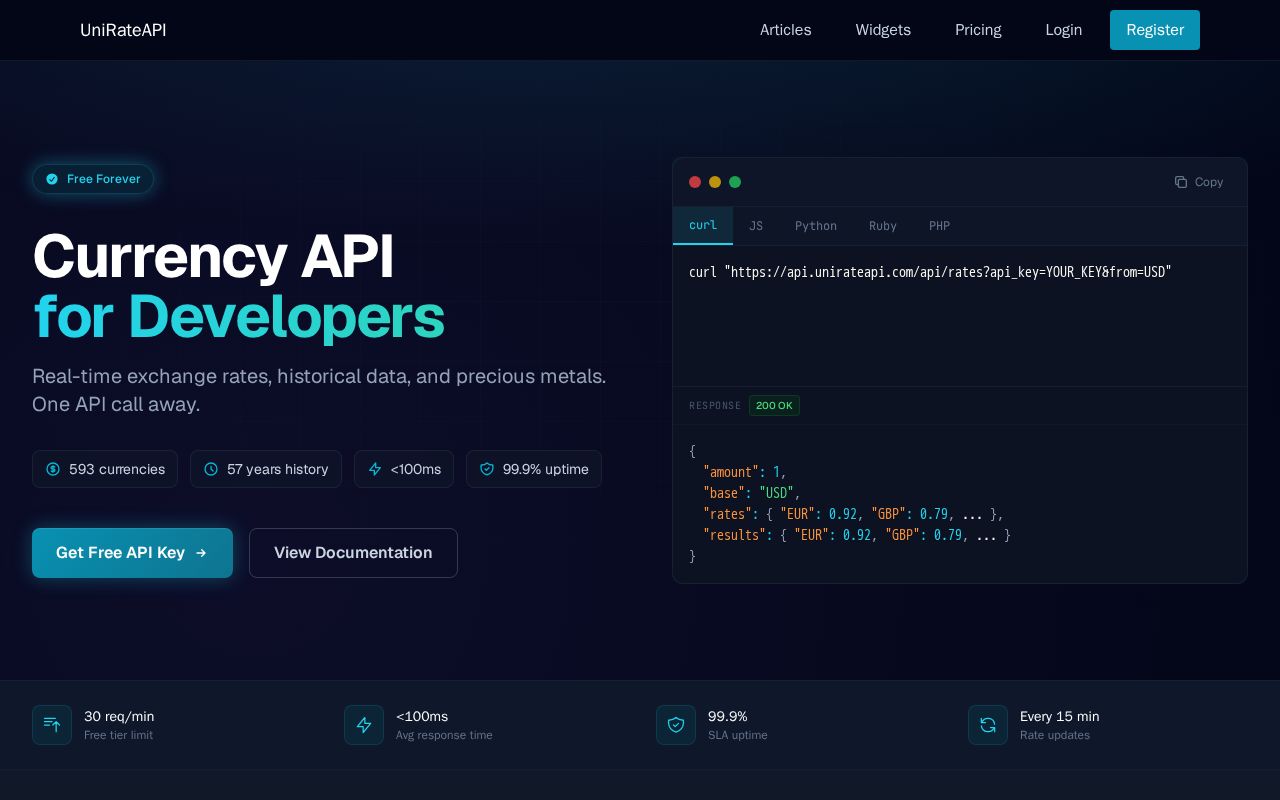Open the Pricing page
Viewport: 1280px width, 800px height.
coord(978,30)
